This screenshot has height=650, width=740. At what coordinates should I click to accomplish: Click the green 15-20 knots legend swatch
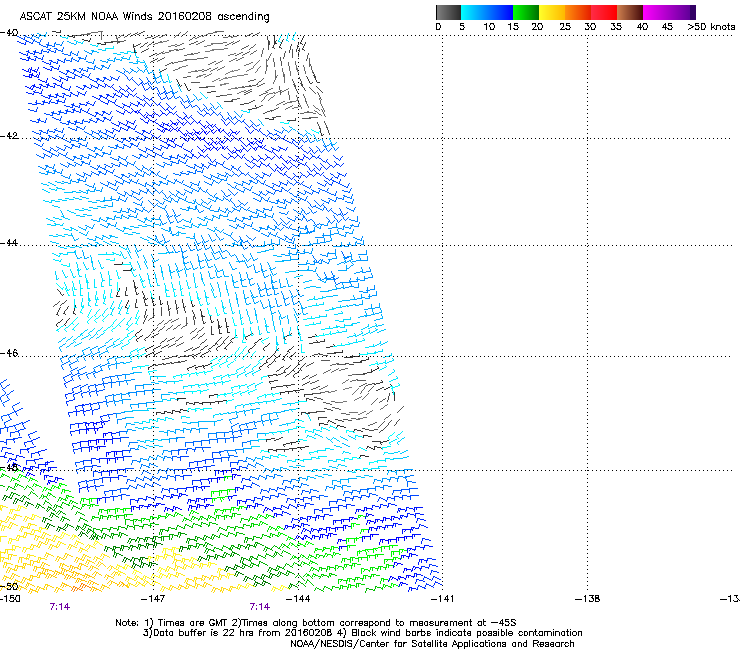point(526,12)
